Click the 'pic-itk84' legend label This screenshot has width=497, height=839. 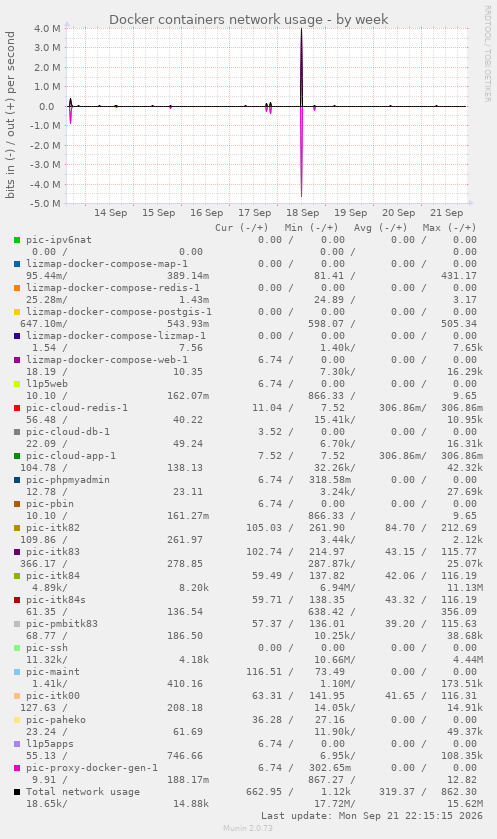tap(53, 576)
